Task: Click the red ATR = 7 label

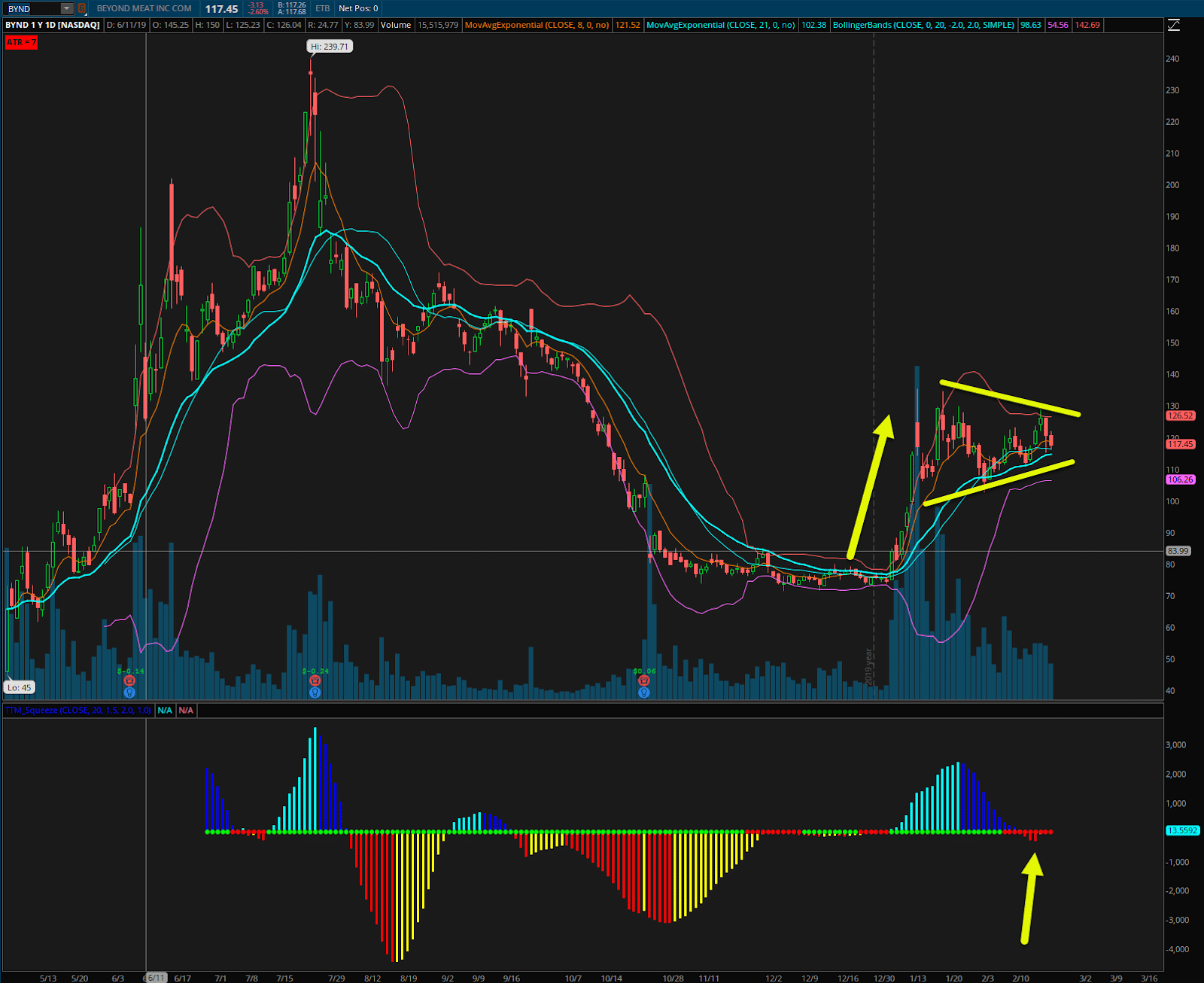Action: tap(21, 42)
